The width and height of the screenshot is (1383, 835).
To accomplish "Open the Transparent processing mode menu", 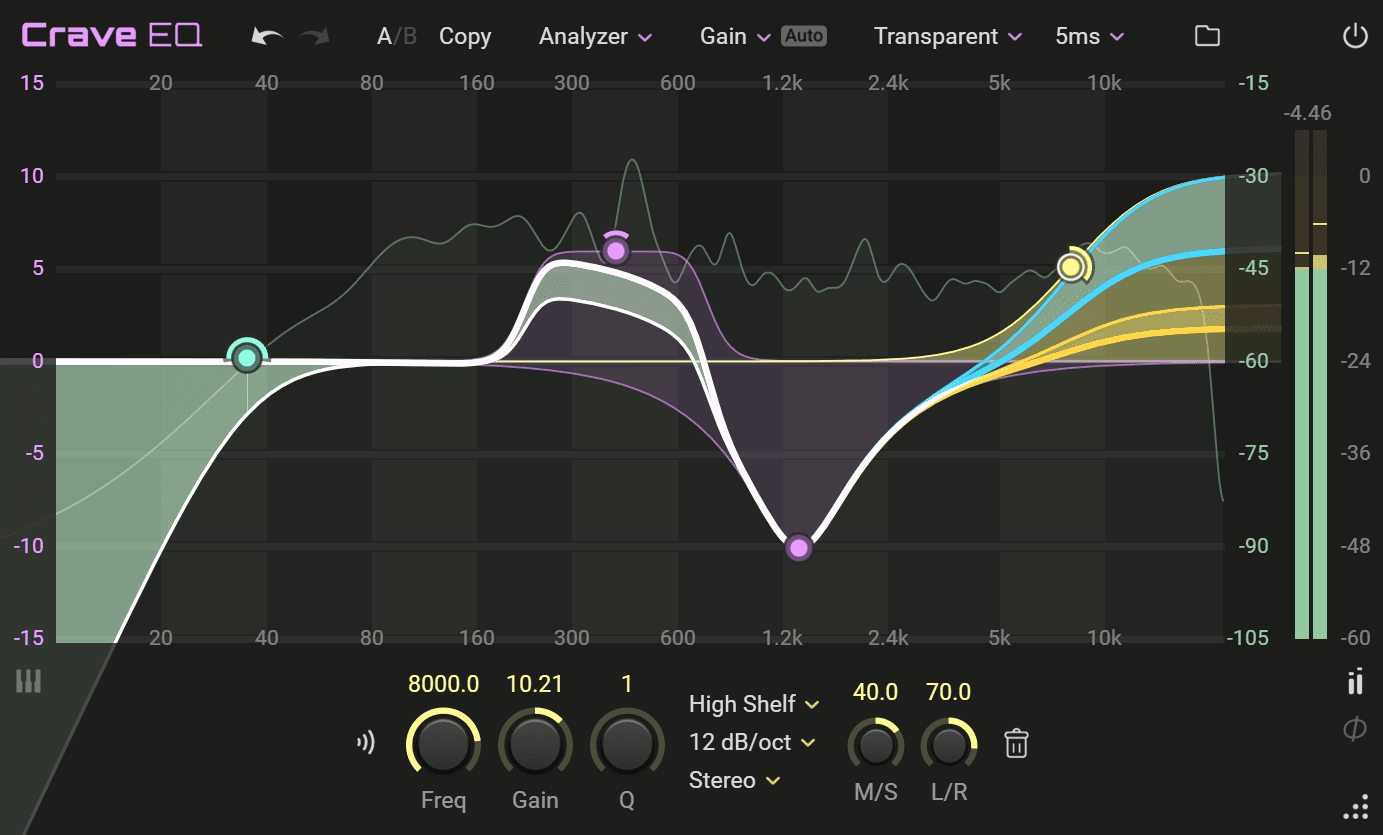I will coord(946,35).
